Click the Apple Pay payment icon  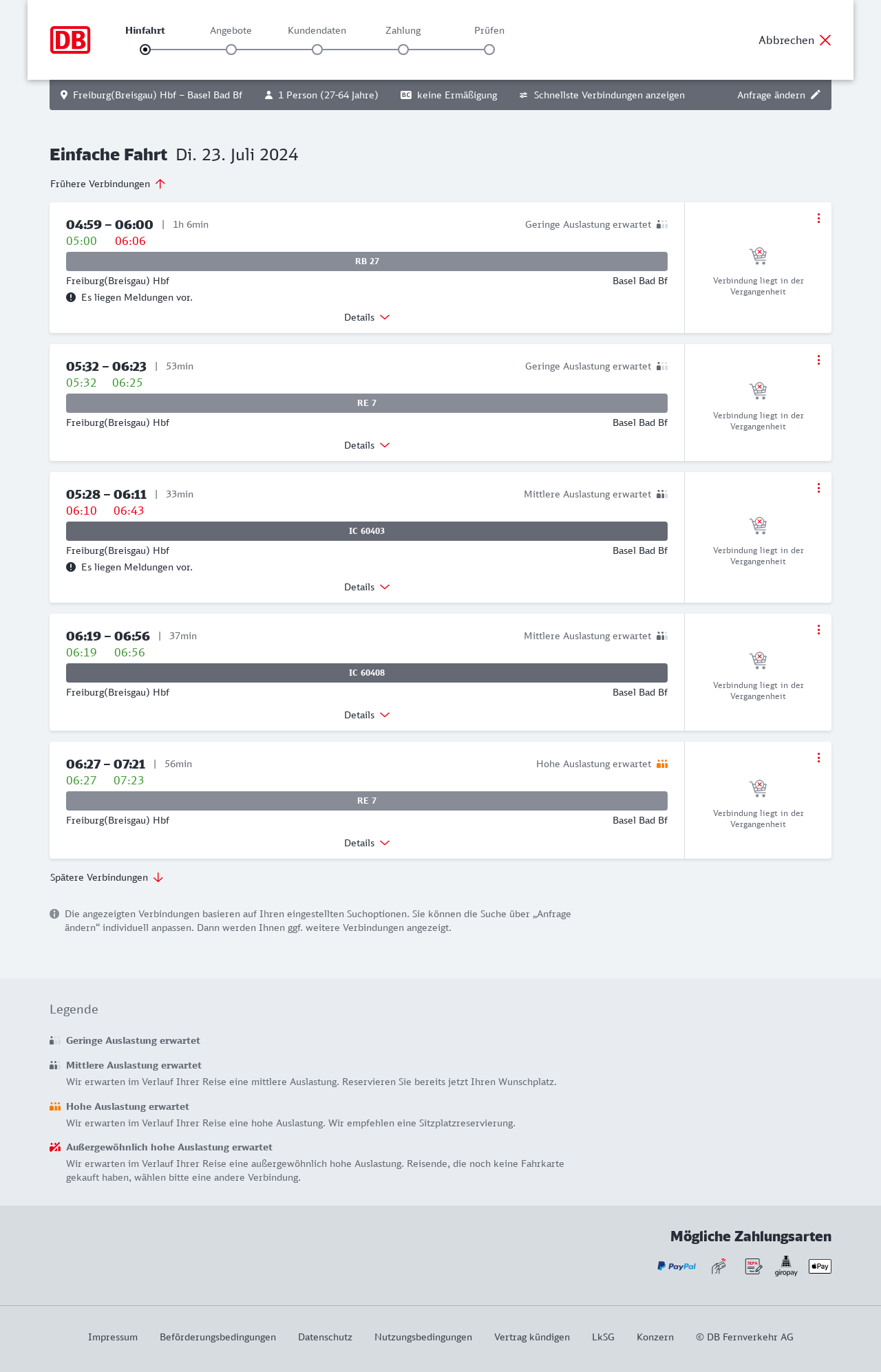click(820, 1266)
